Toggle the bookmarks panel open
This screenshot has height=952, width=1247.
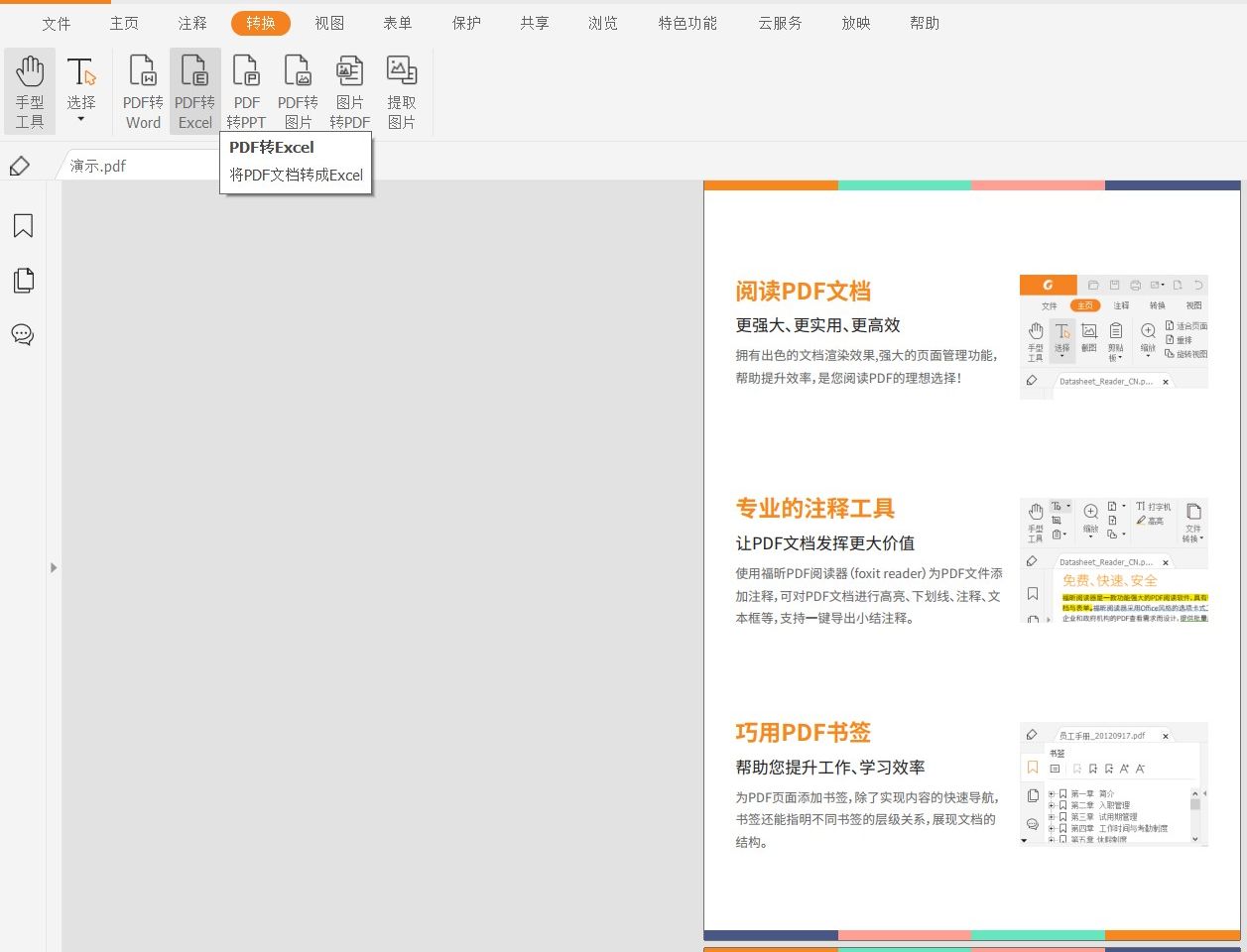(x=22, y=225)
